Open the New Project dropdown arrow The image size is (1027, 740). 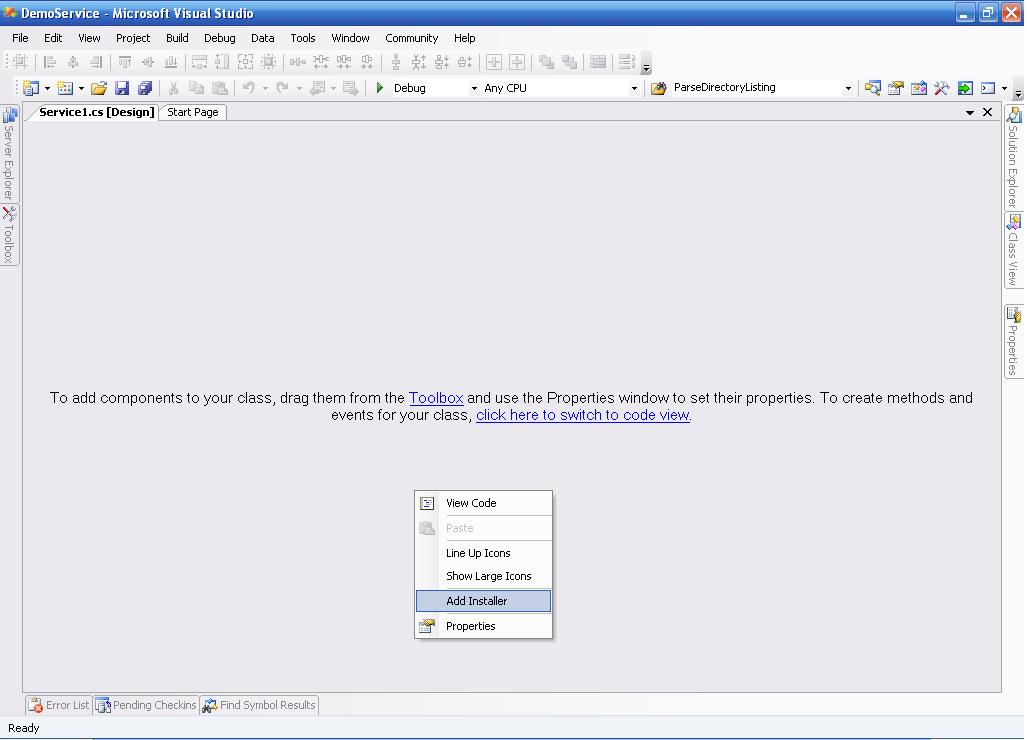47,88
